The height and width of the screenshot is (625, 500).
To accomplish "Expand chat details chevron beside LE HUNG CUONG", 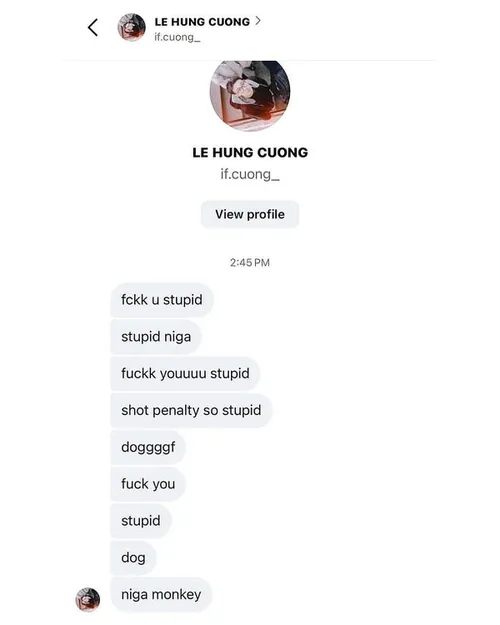I will coord(258,21).
